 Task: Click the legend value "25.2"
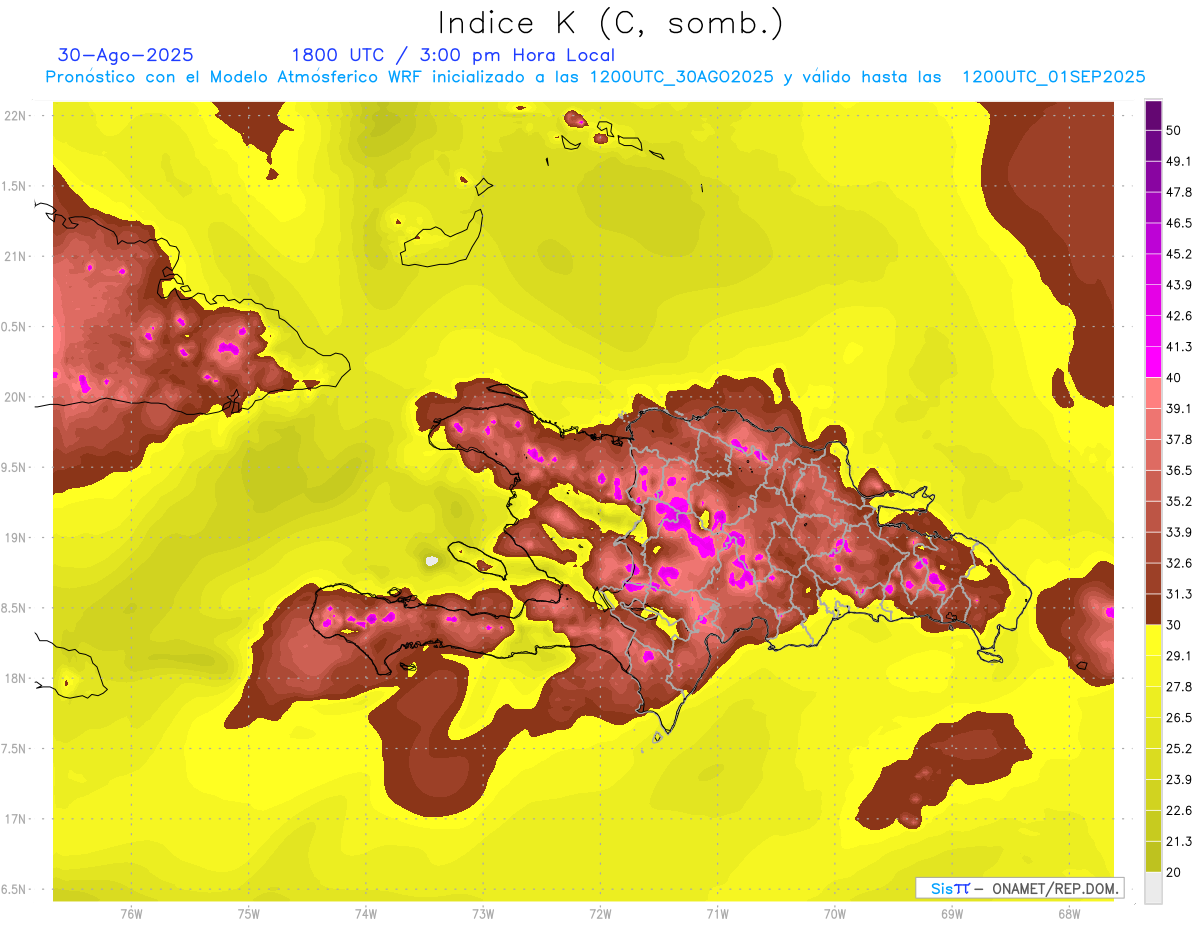(1179, 749)
